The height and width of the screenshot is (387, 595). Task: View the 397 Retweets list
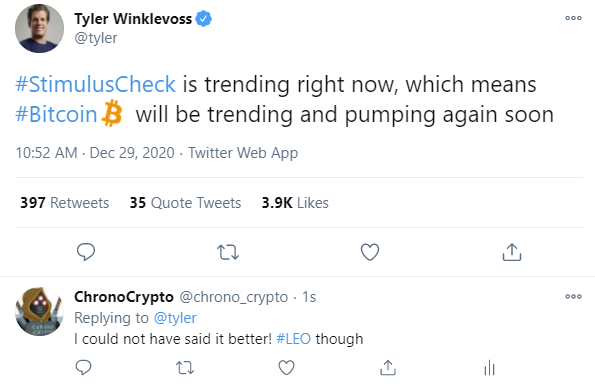coord(65,203)
